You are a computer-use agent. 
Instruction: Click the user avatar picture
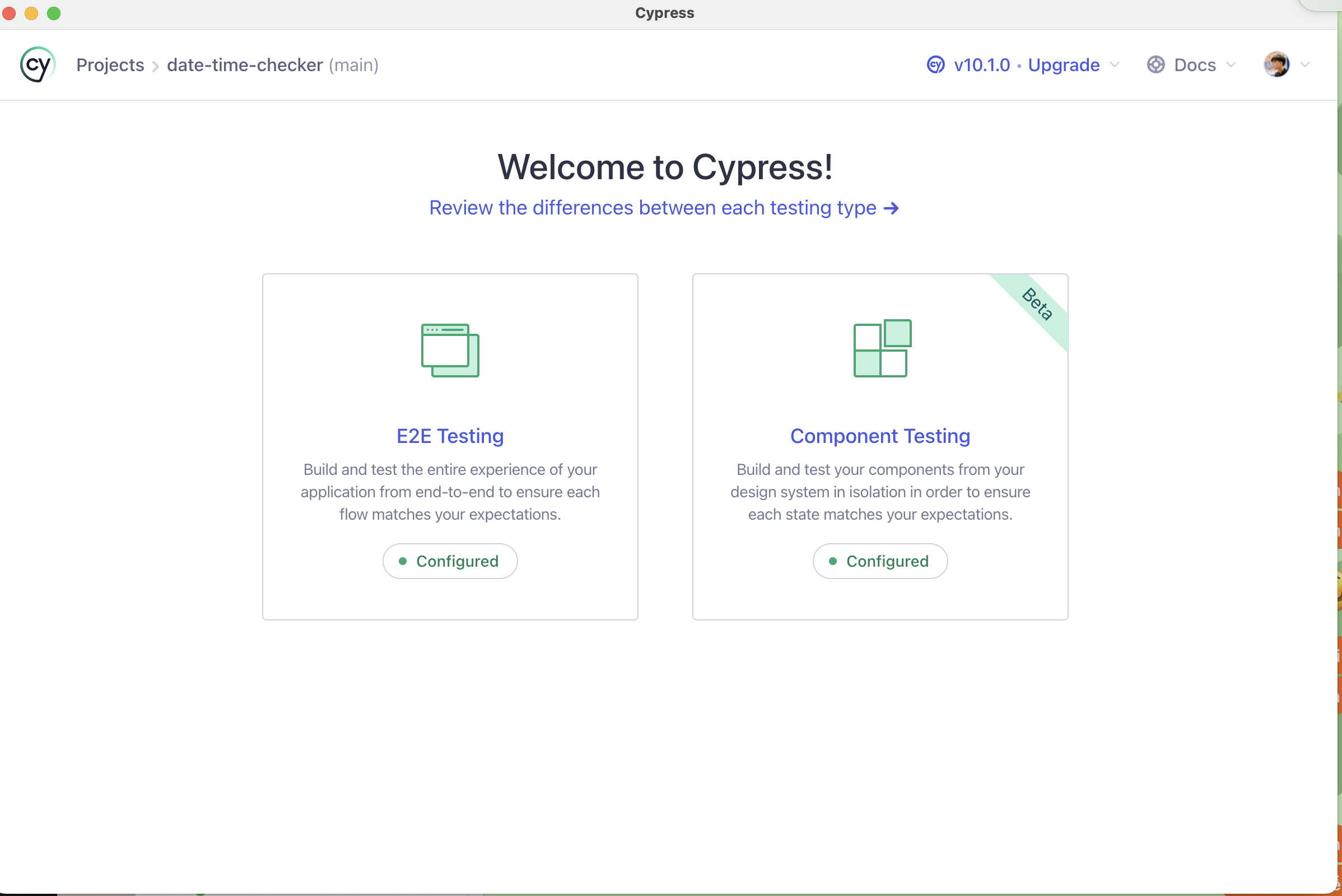pyautogui.click(x=1276, y=64)
